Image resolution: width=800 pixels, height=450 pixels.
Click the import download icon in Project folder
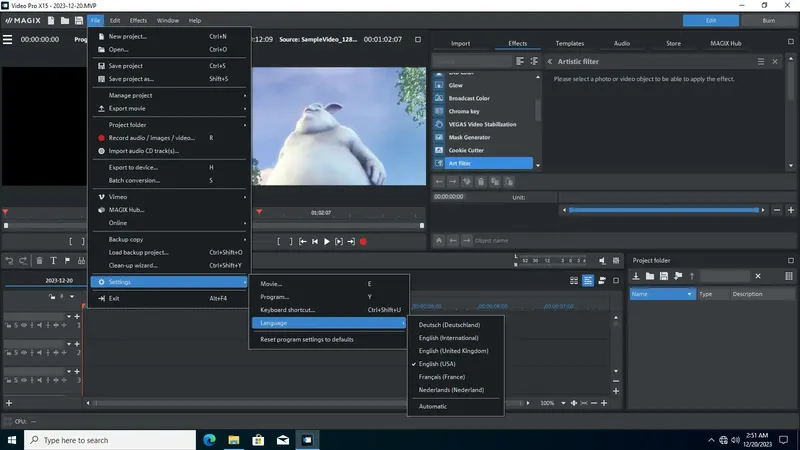(635, 276)
